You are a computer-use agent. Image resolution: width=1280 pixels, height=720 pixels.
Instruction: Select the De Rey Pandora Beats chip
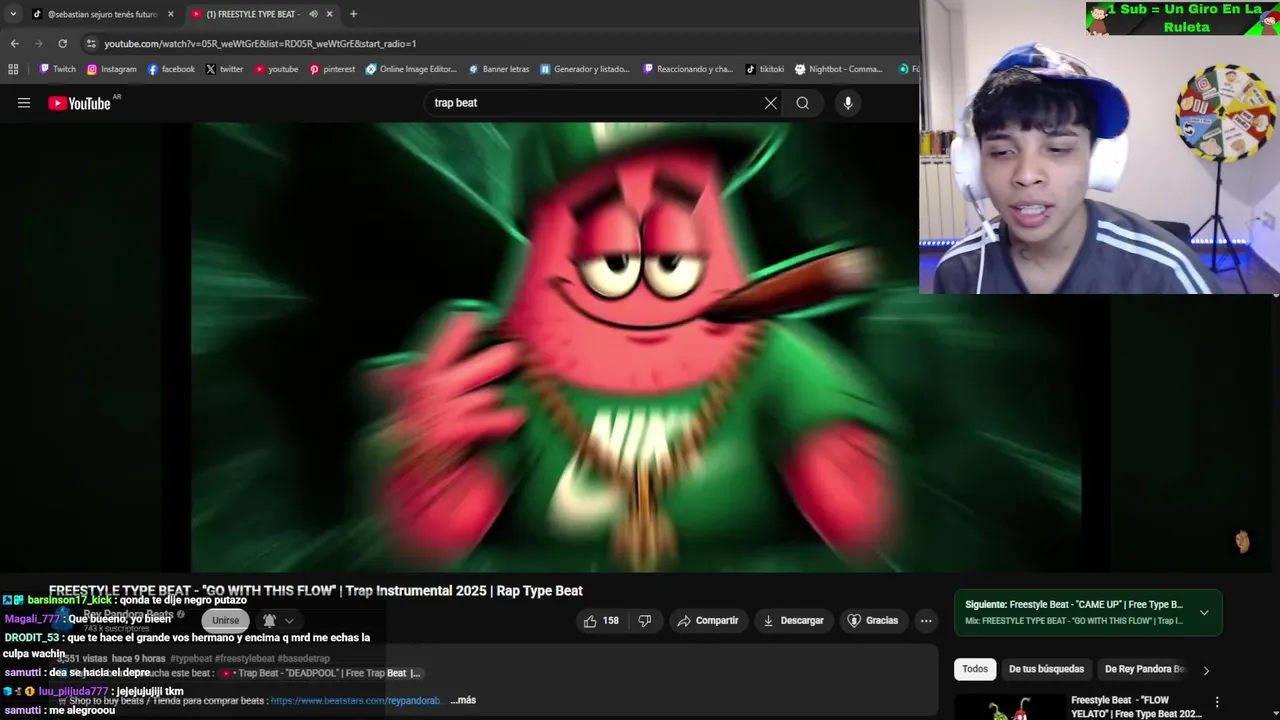pyautogui.click(x=1144, y=669)
